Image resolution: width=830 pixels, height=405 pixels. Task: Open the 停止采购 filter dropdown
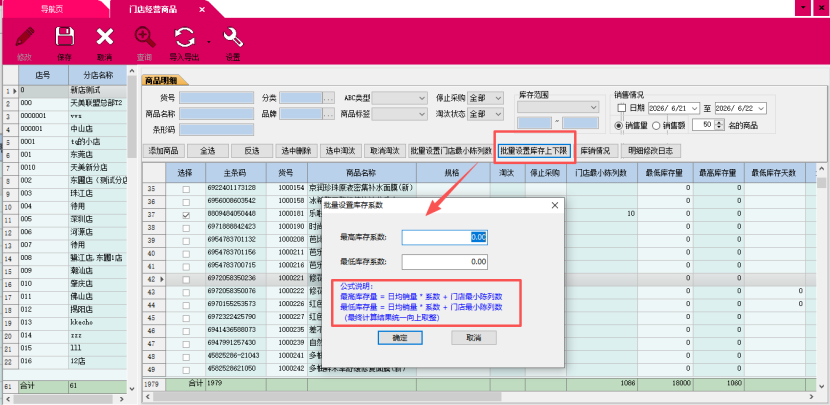click(498, 98)
